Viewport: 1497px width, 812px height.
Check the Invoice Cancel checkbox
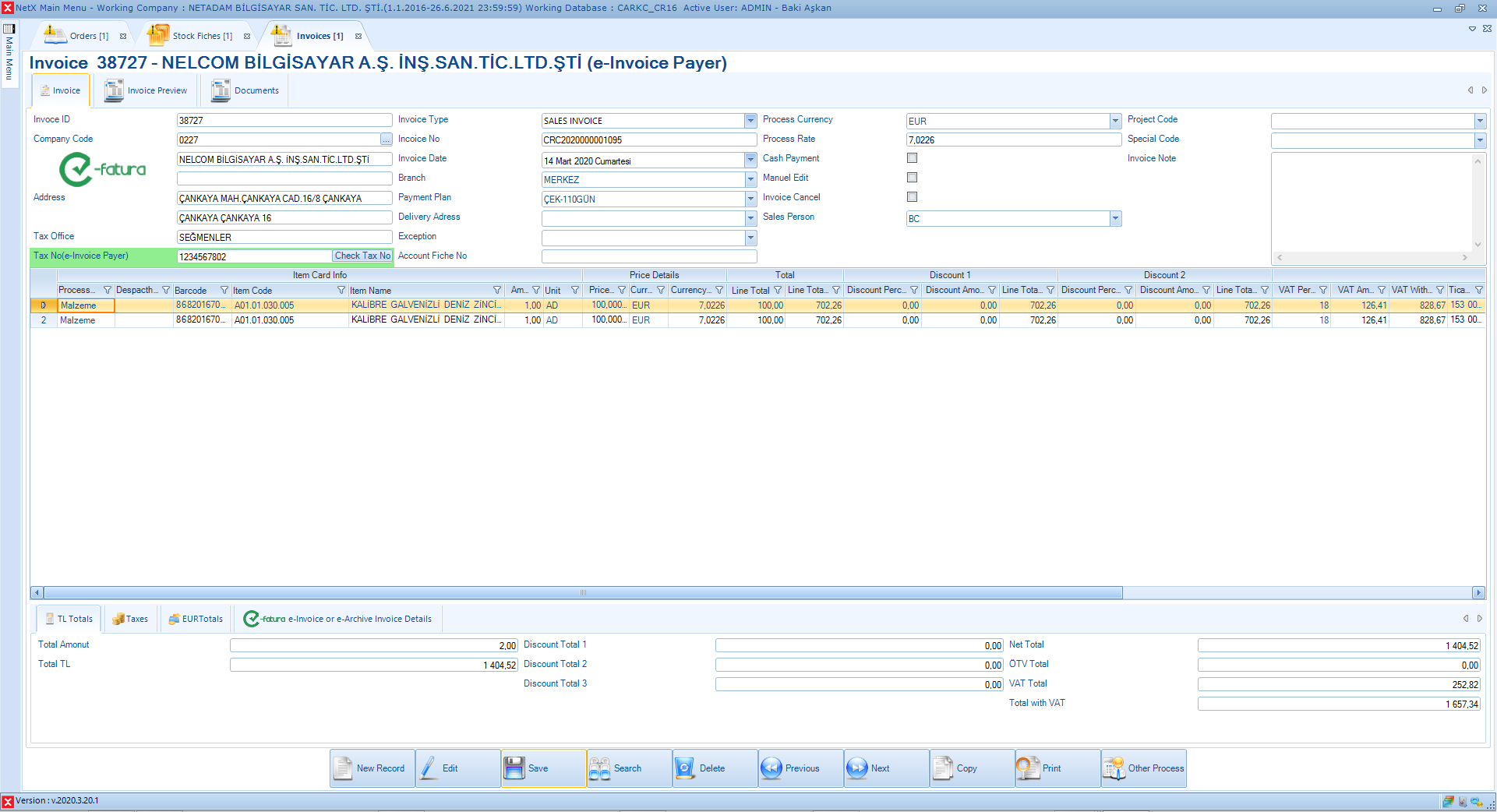tap(912, 197)
